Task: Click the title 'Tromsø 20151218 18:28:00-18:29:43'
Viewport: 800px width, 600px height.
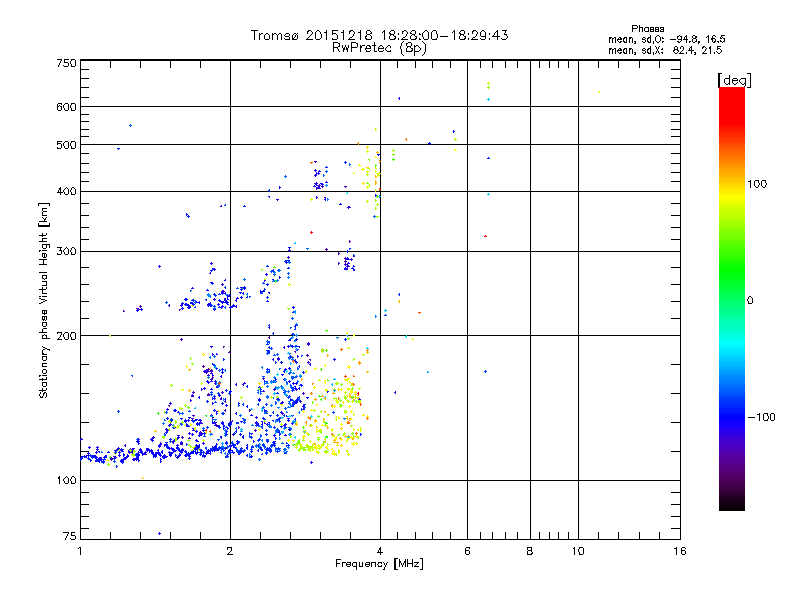Action: pos(379,35)
